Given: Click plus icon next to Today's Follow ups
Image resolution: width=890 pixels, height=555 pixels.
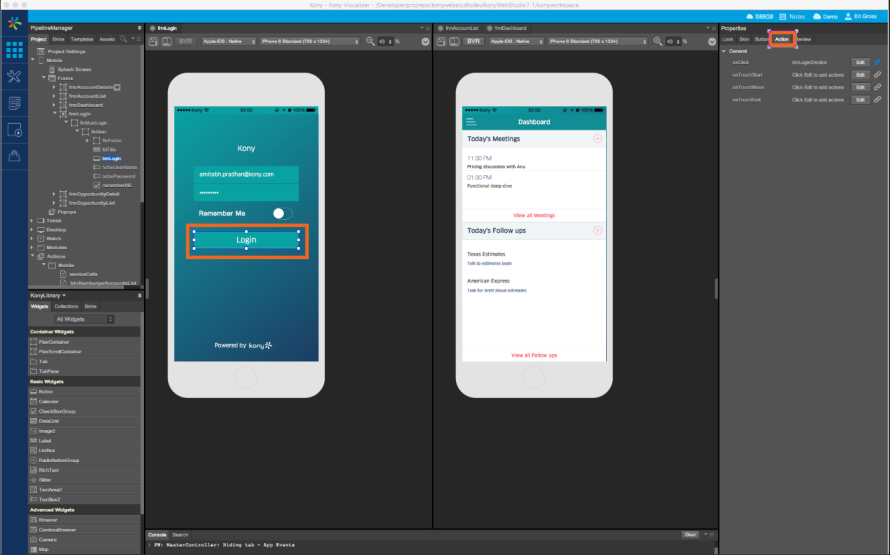Looking at the screenshot, I should pyautogui.click(x=597, y=230).
